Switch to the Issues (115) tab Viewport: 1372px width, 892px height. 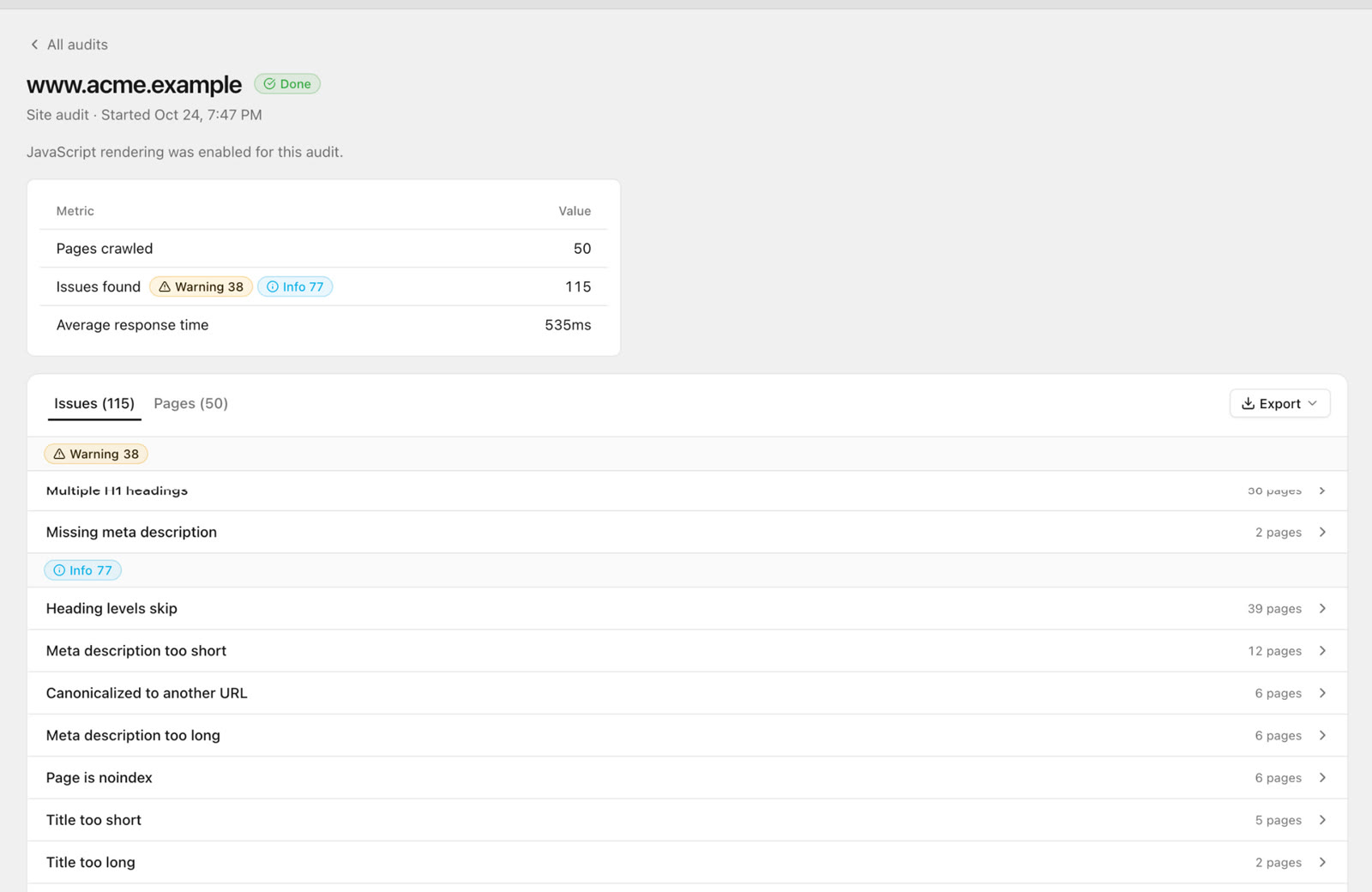click(94, 403)
